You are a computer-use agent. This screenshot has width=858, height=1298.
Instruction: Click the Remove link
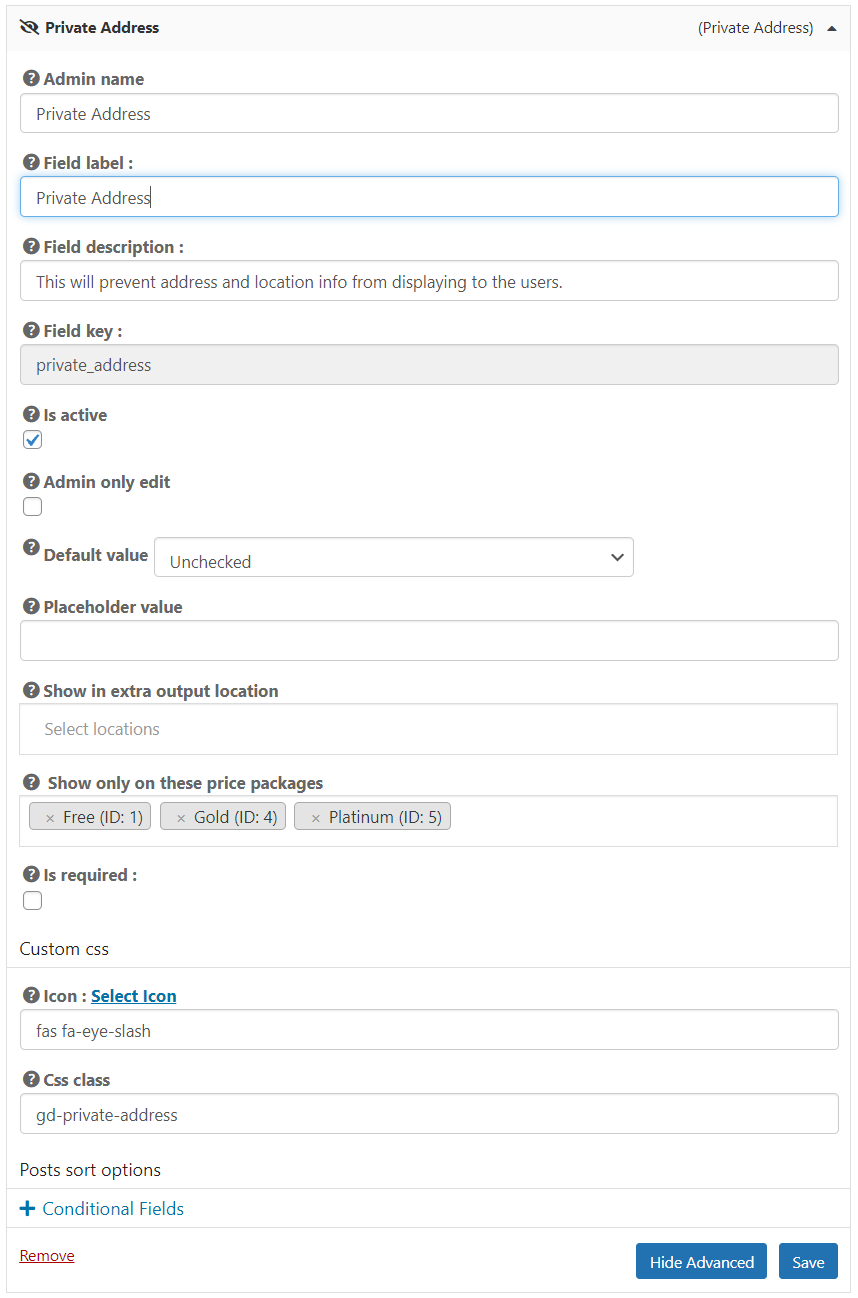pyautogui.click(x=46, y=1255)
